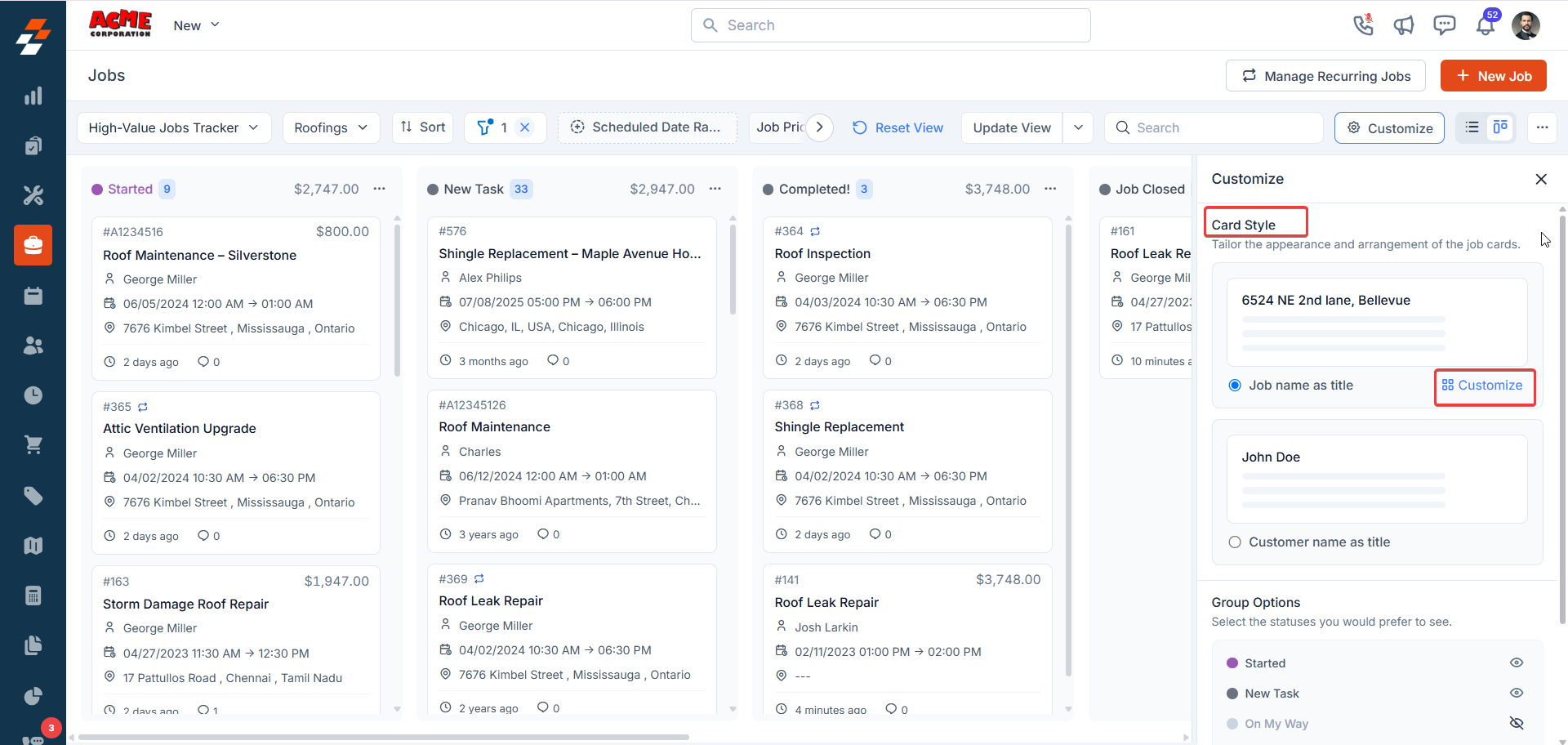Image resolution: width=1568 pixels, height=745 pixels.
Task: Open the price tag icon in sidebar
Action: point(33,496)
